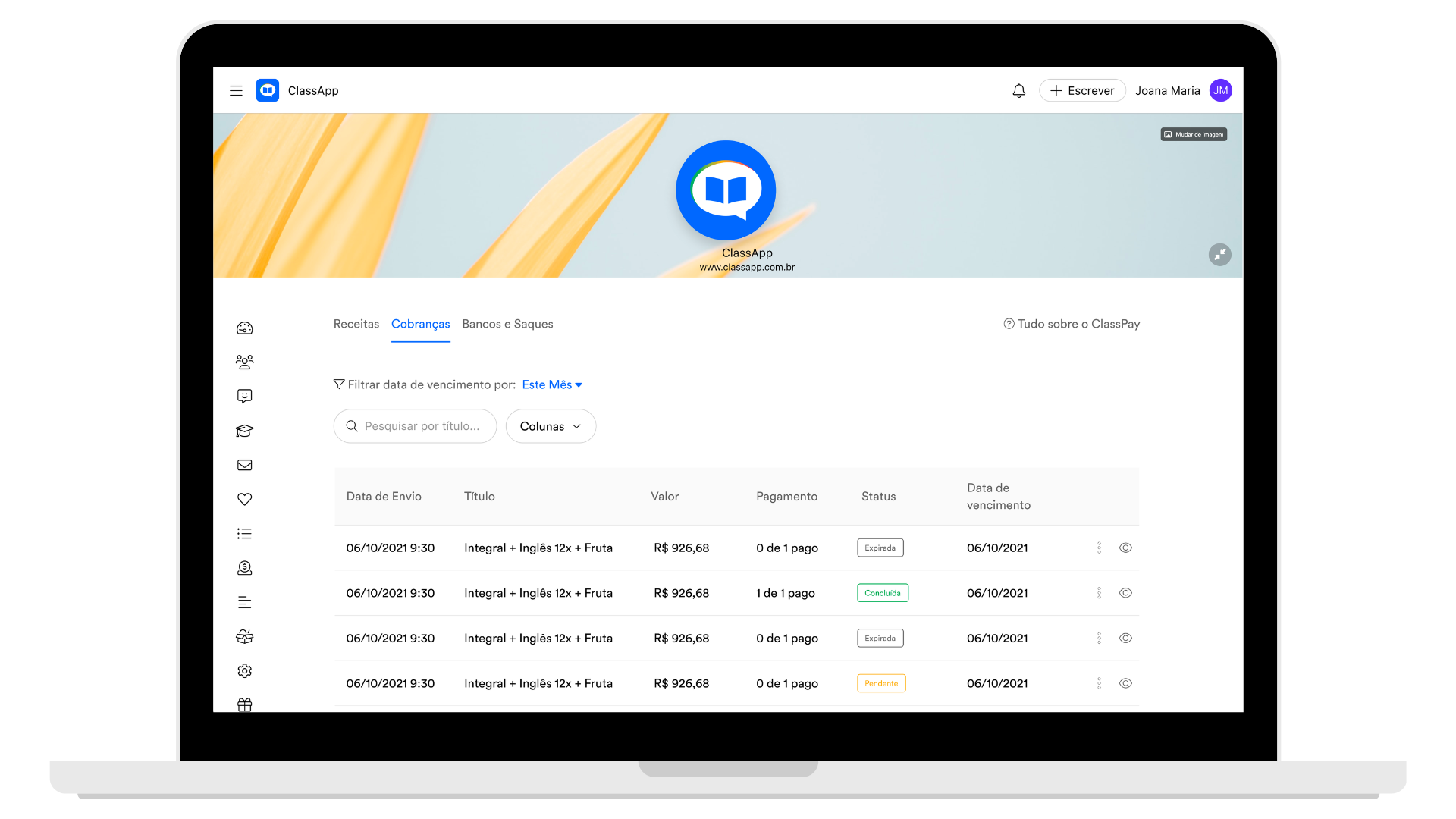This screenshot has width=1456, height=819.
Task: Open the graduation cap sidebar icon
Action: (x=244, y=431)
